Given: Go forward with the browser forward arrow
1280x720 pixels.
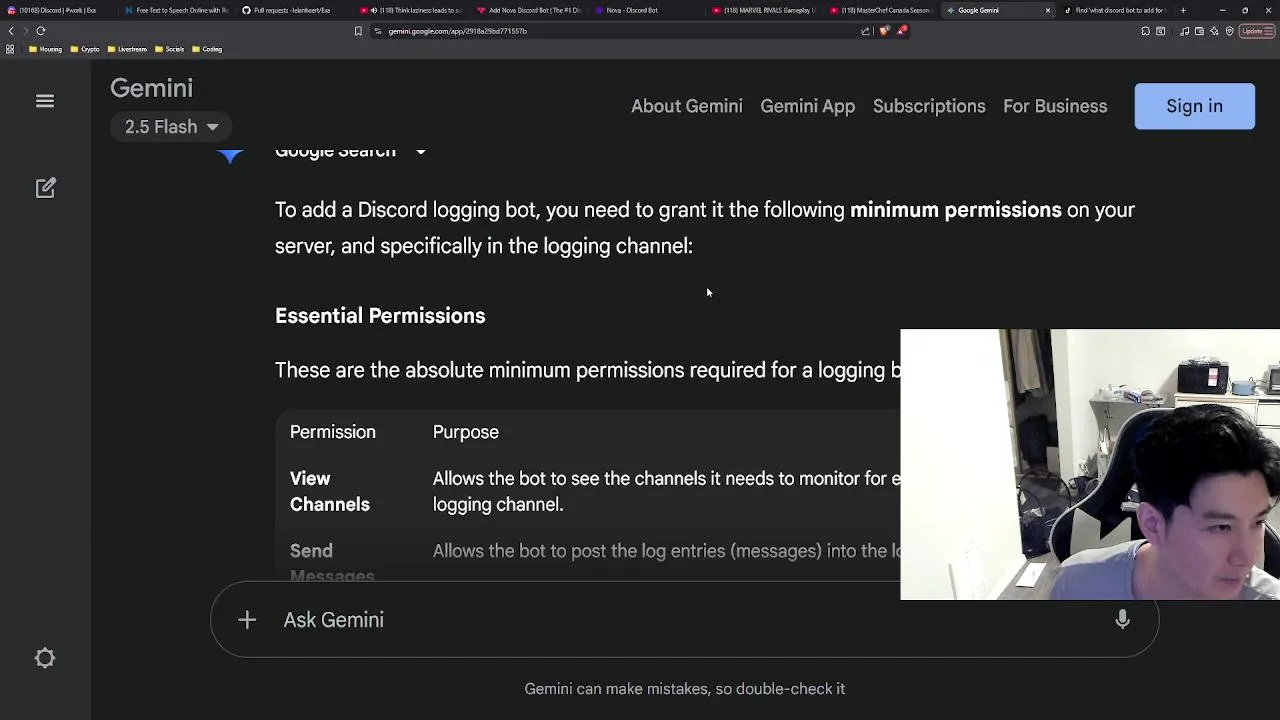Looking at the screenshot, I should pos(26,31).
